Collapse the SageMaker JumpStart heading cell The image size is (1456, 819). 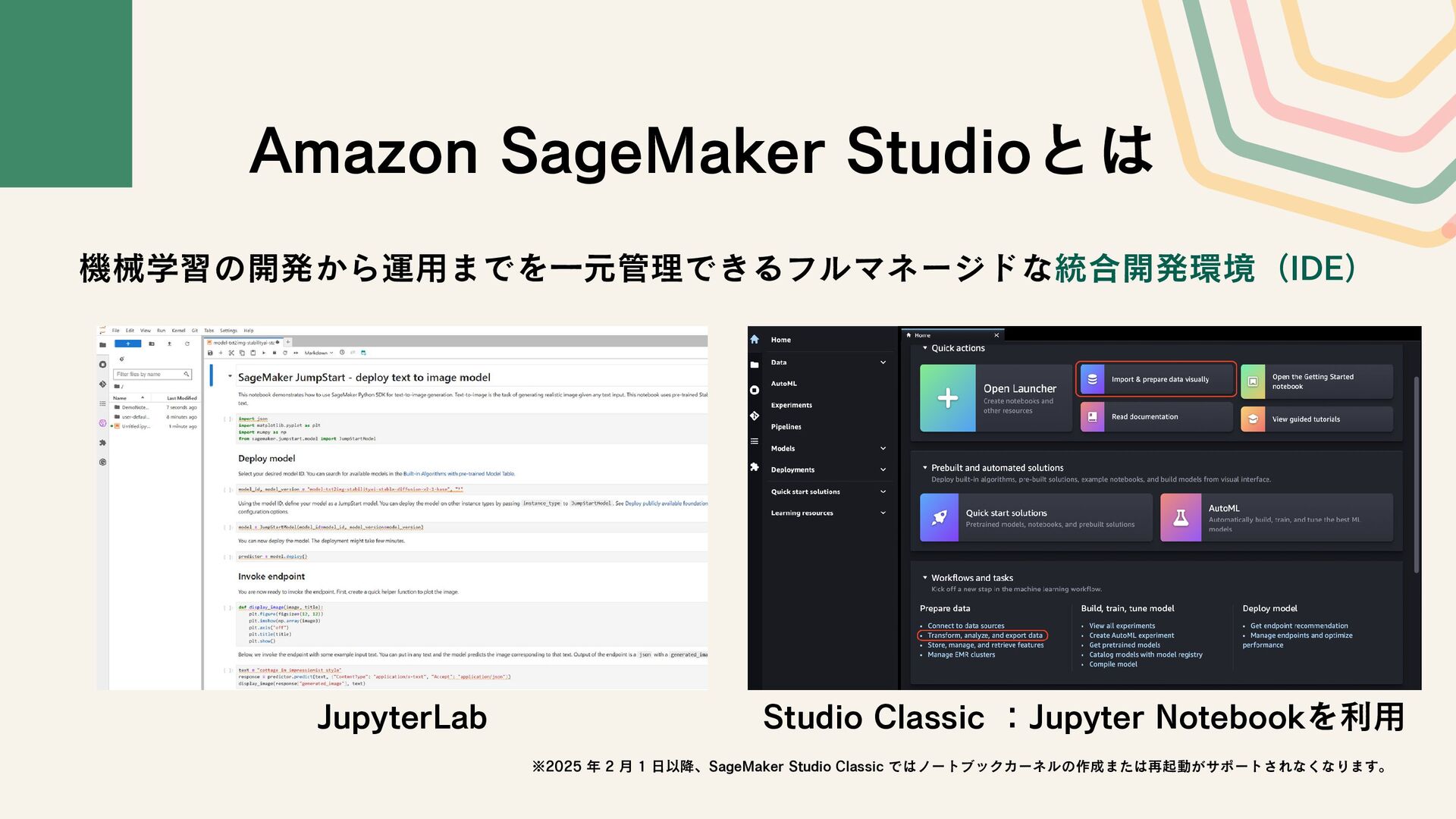230,376
